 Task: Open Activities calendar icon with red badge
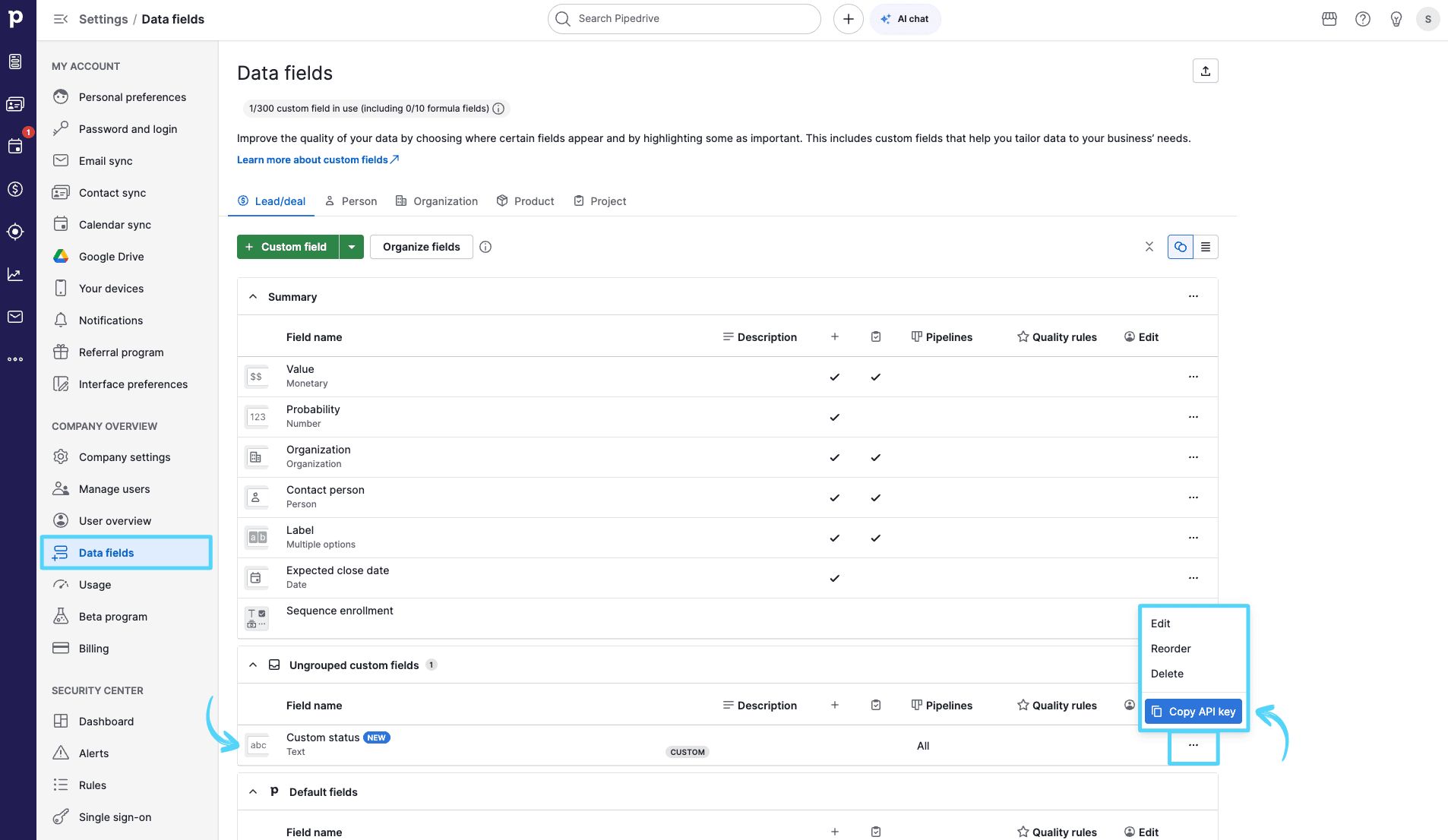pos(15,147)
